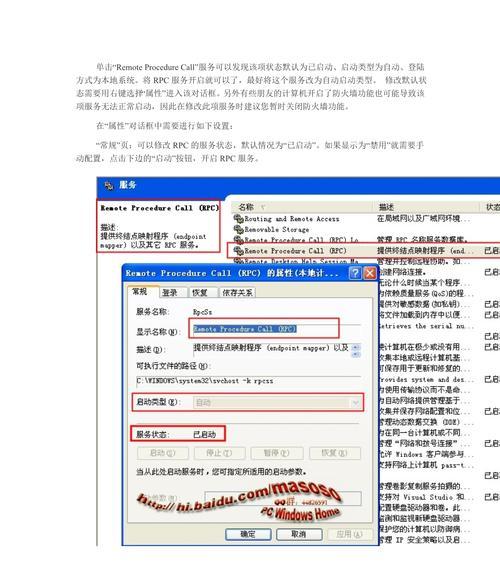Click the Routing and Remote Access service icon

(x=238, y=218)
